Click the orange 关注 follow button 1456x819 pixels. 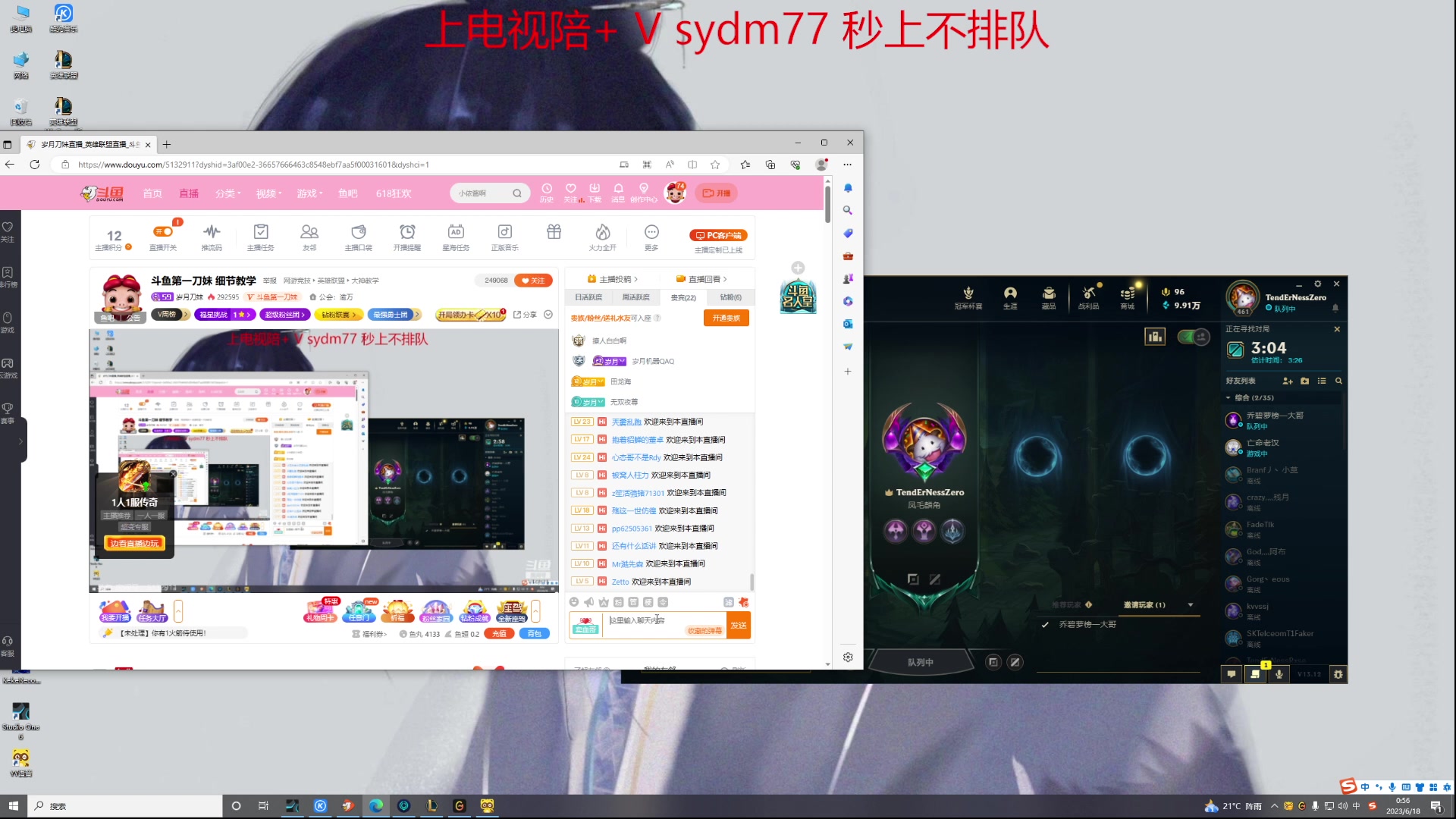click(534, 280)
